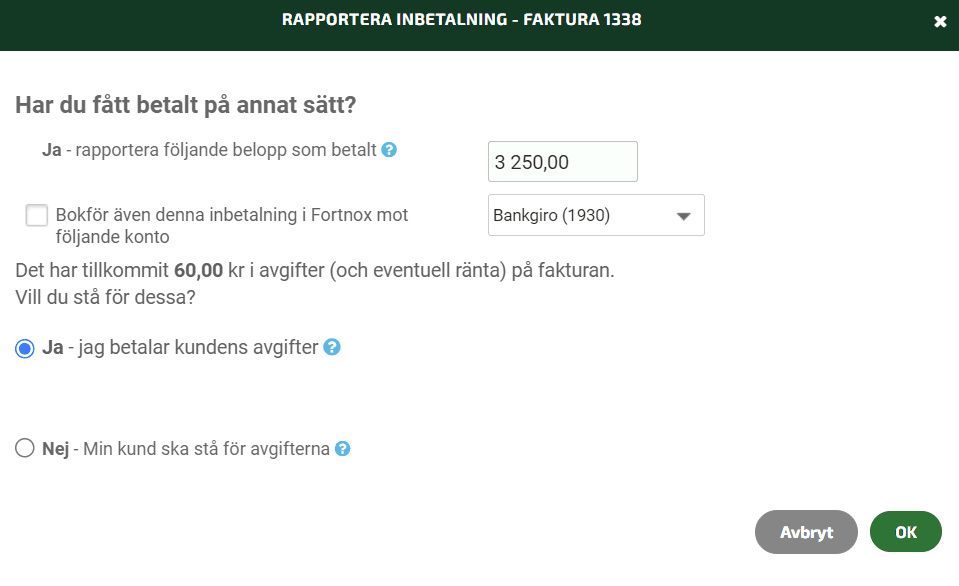Viewport: 959px width, 586px height.
Task: Click the 'Nej - Min kund ska stå för avgifterna' label
Action: click(x=186, y=449)
